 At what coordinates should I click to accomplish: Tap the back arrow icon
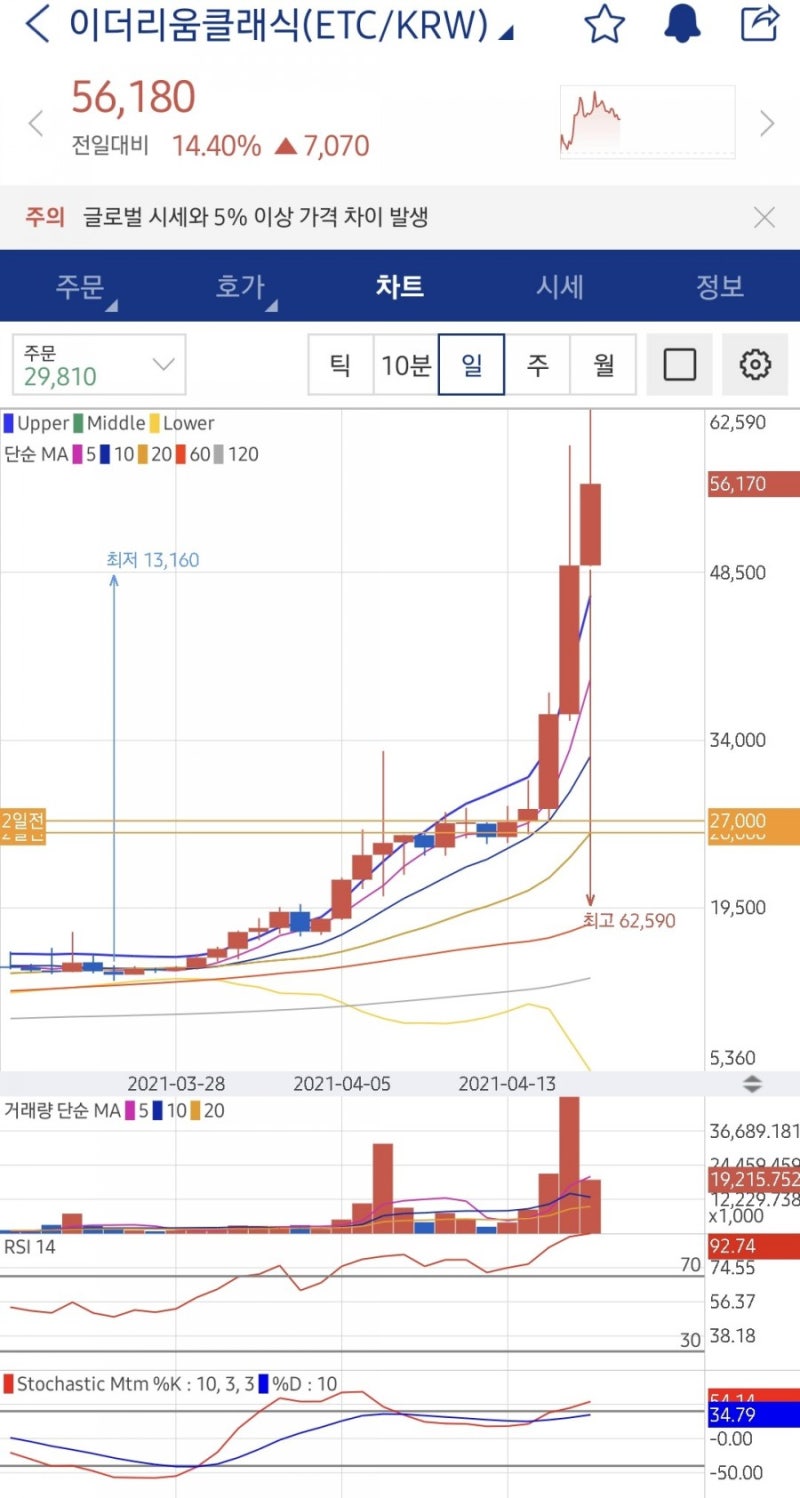36,23
